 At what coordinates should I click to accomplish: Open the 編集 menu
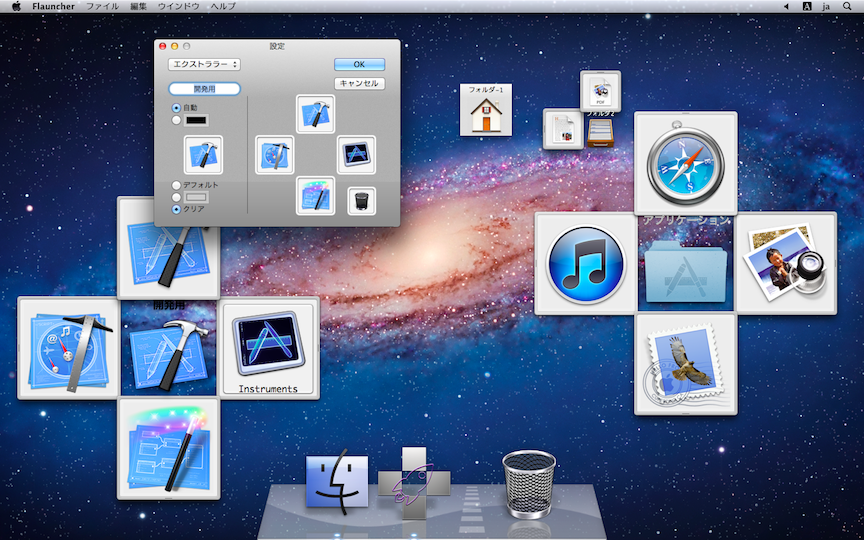[x=138, y=7]
